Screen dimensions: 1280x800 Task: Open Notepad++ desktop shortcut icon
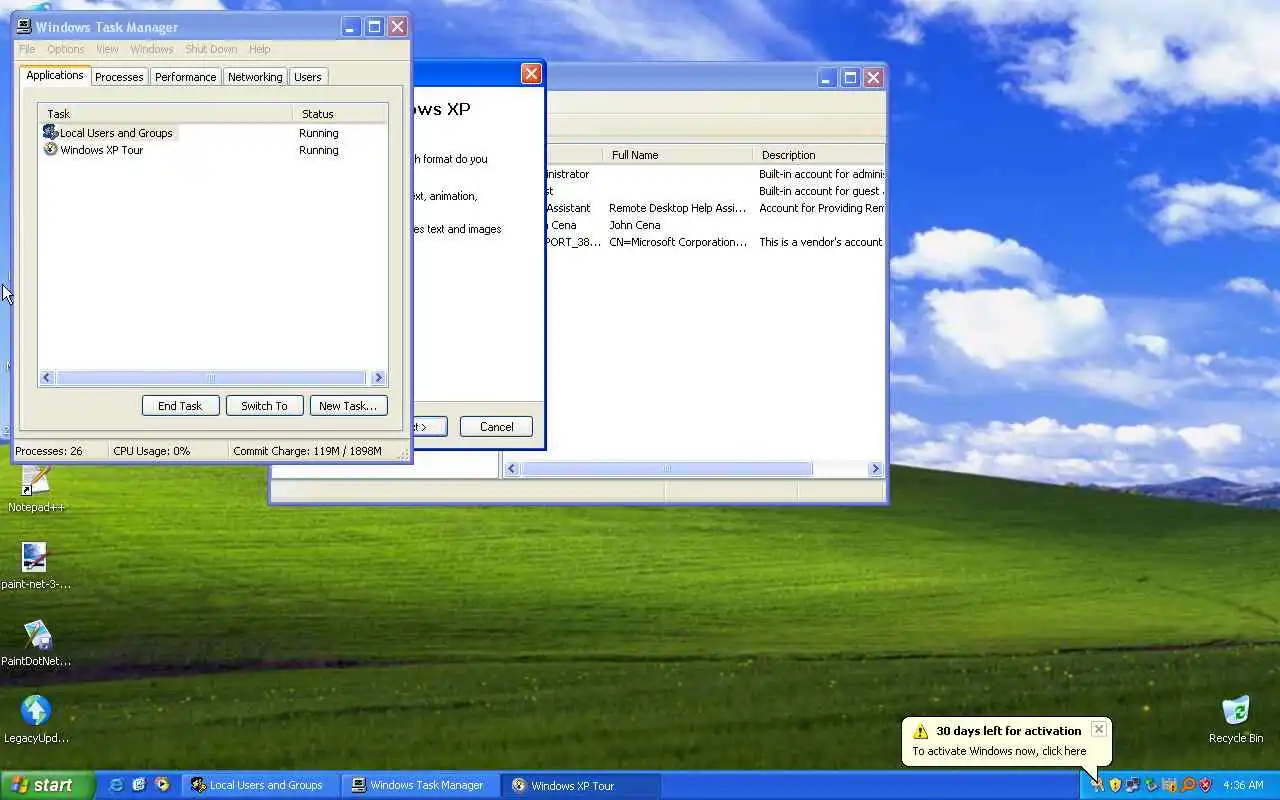(x=35, y=481)
